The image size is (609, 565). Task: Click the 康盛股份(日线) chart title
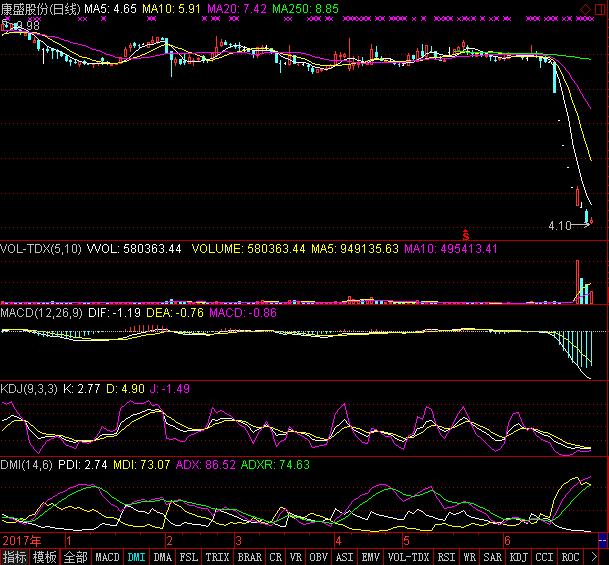pos(40,9)
